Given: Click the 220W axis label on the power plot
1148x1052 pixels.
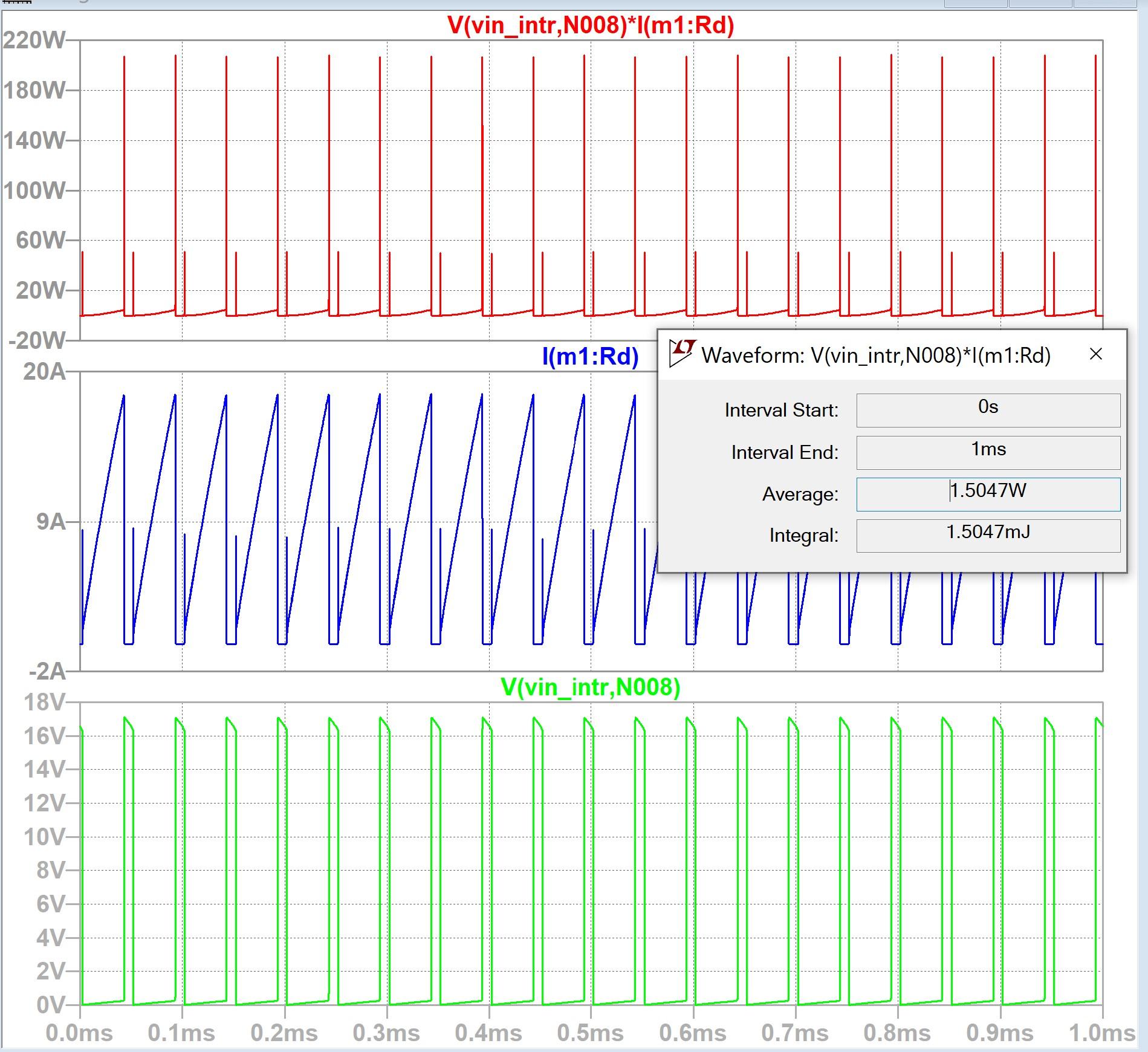Looking at the screenshot, I should click(34, 41).
